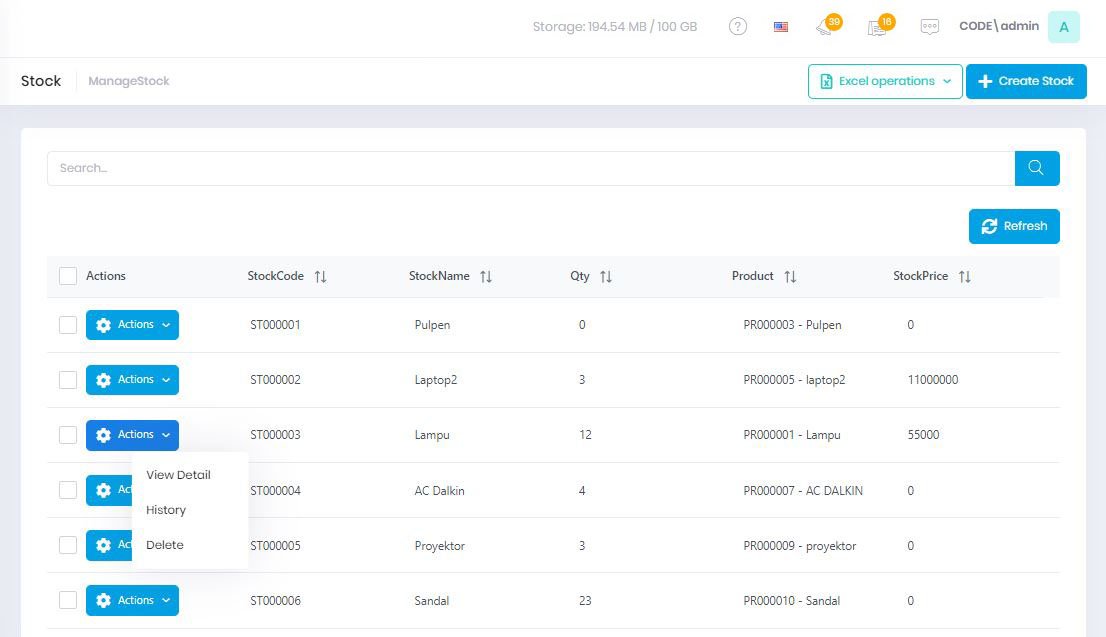Screen dimensions: 1106x637
Task: Click the magnifier search button
Action: [1036, 168]
